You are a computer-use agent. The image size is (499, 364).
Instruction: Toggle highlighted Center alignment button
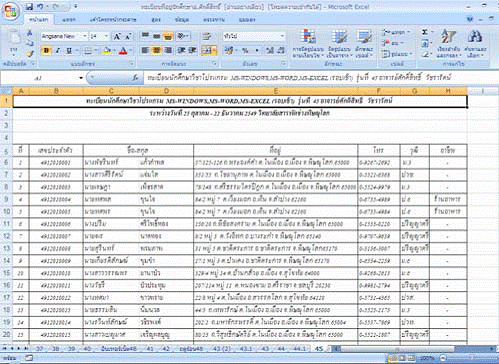coord(156,51)
